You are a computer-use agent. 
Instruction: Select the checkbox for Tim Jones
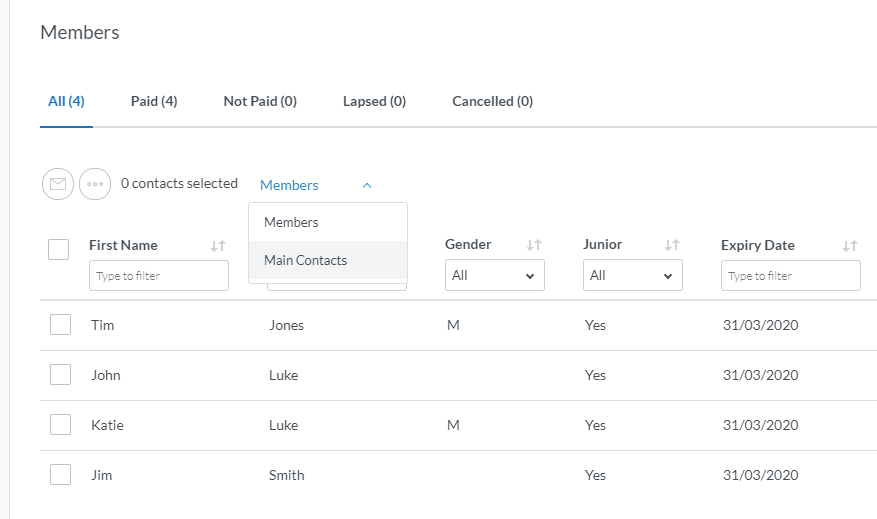point(60,325)
